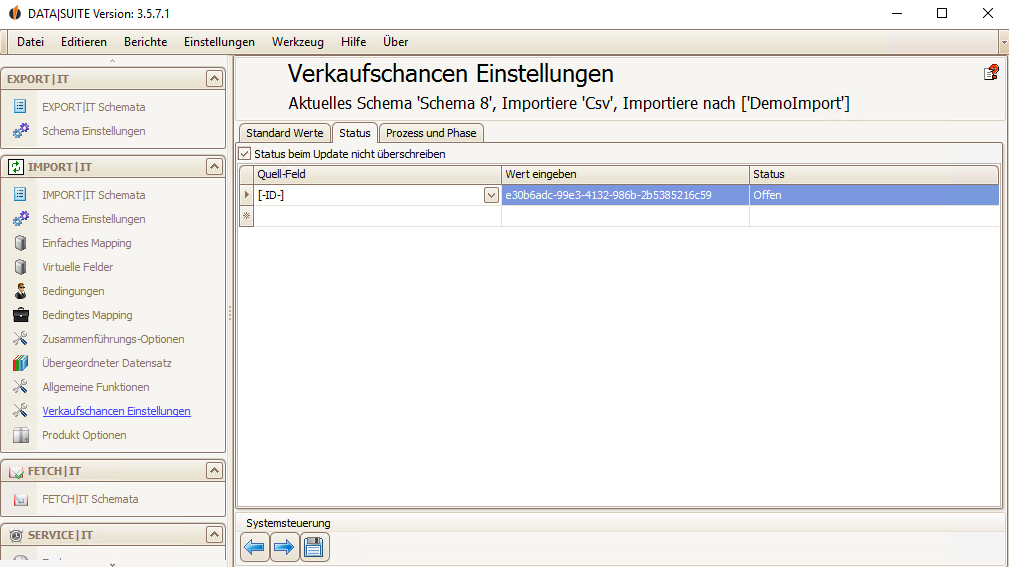Viewport: 1009px width, 567px height.
Task: Open the Verkaufschancen Einstellungen link
Action: [x=116, y=411]
